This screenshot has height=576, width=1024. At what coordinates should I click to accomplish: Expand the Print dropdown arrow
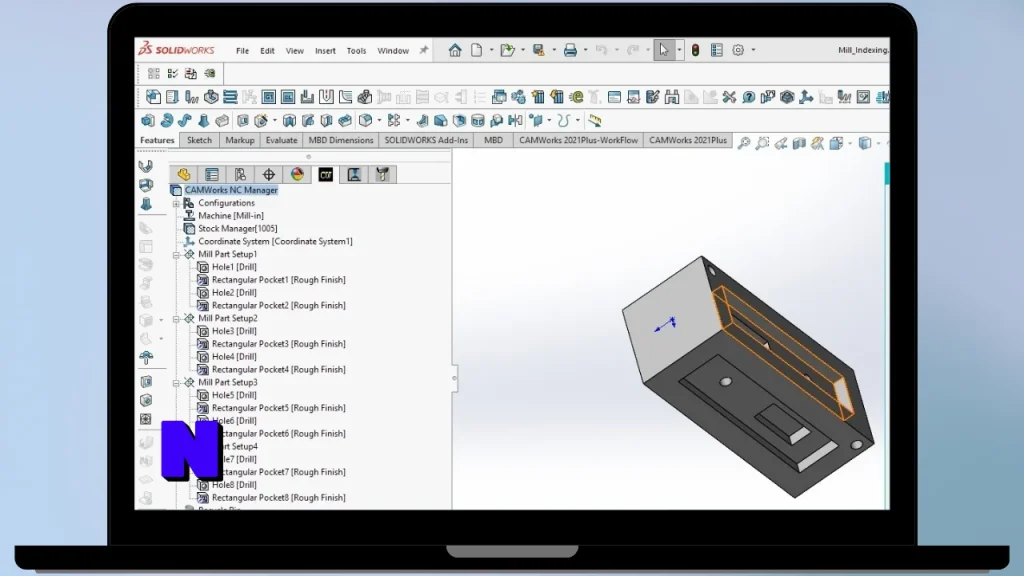[x=585, y=50]
